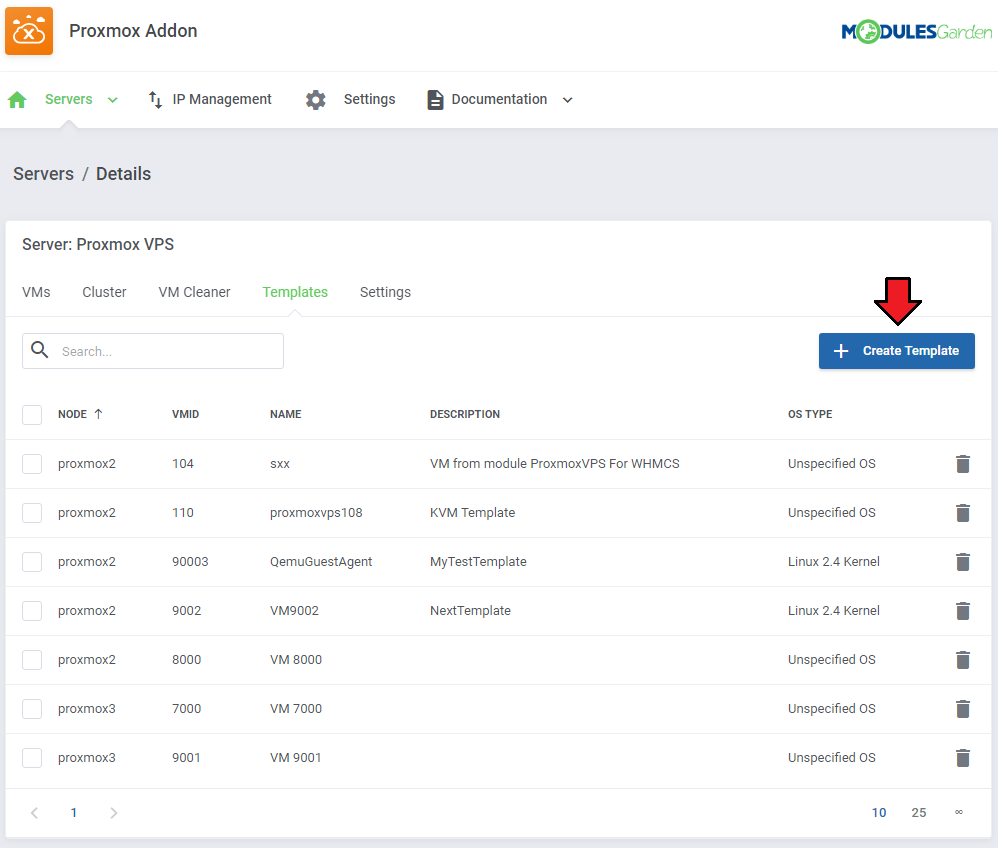Show 25 entries per page
998x848 pixels.
[x=918, y=813]
